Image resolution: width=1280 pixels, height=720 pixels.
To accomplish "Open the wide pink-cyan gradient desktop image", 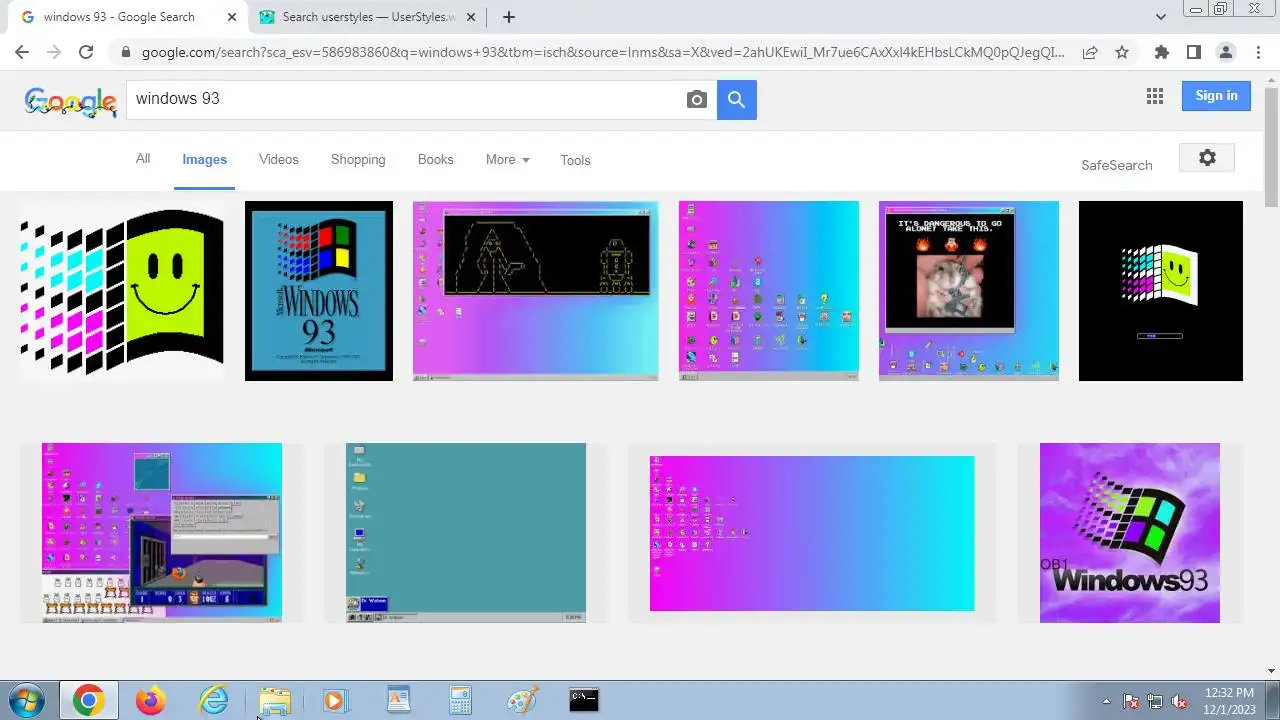I will coord(812,533).
